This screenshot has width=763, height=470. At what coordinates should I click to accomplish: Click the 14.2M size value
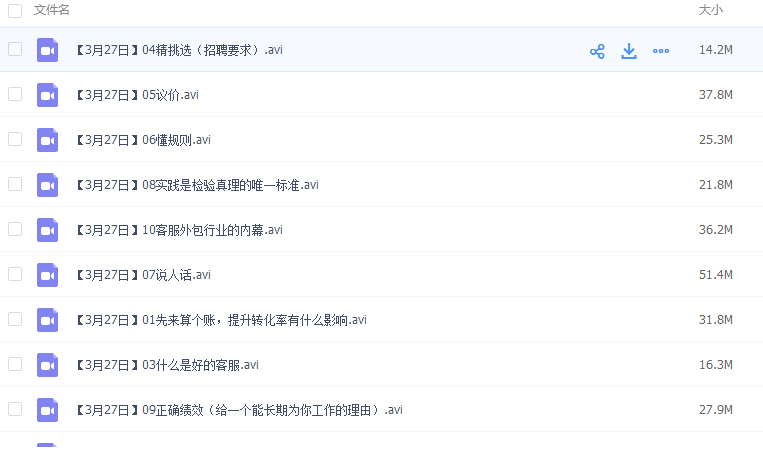[716, 50]
